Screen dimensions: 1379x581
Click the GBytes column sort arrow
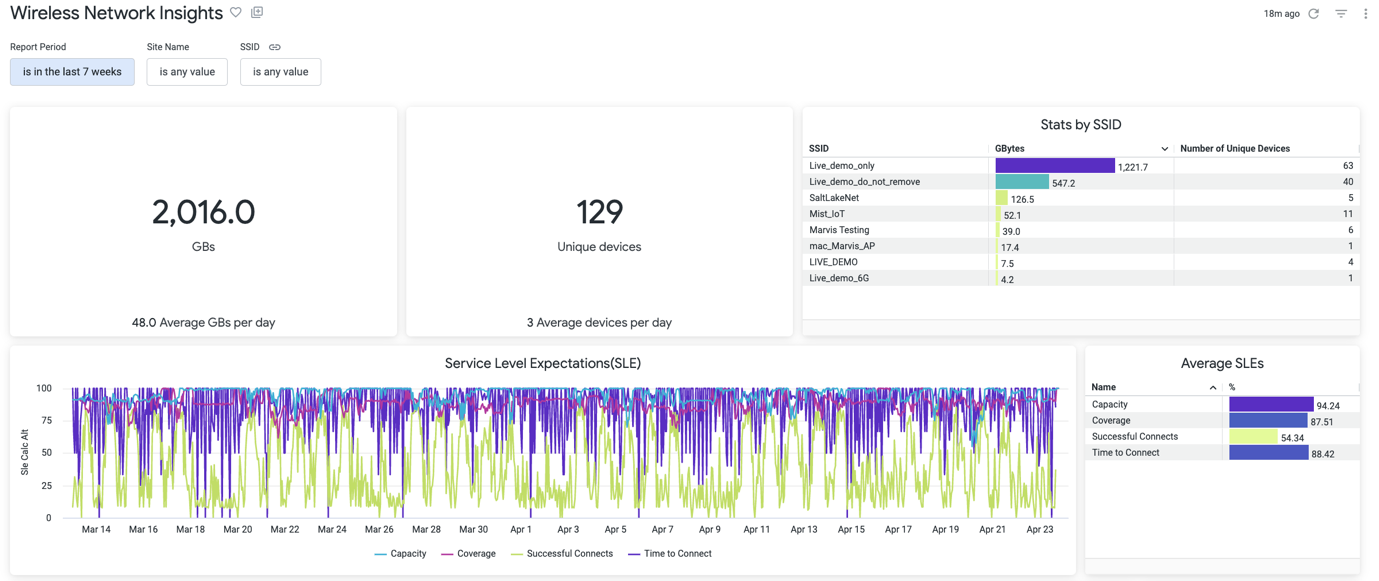(x=1164, y=149)
